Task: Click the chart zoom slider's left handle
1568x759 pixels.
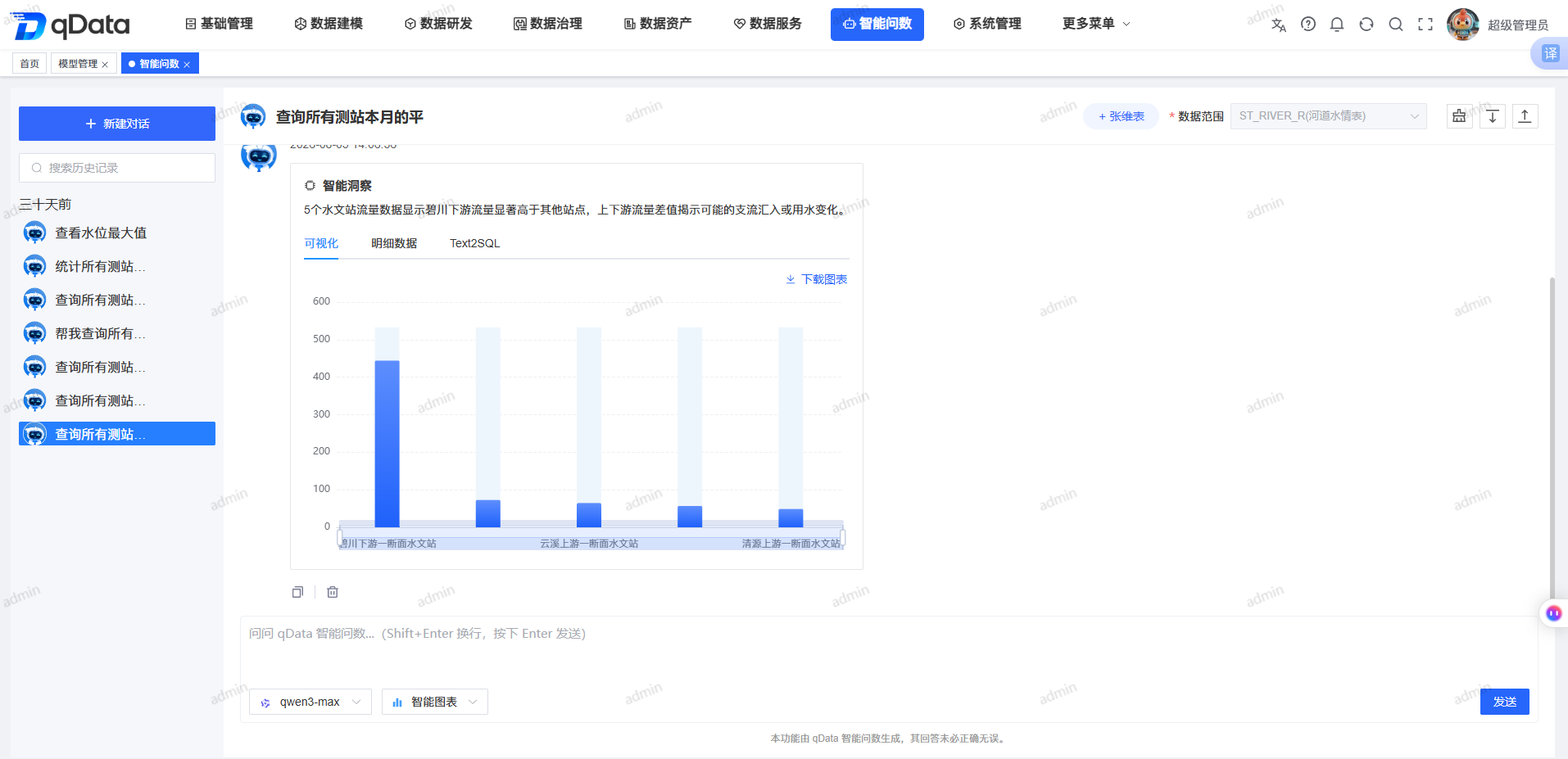Action: pos(340,538)
